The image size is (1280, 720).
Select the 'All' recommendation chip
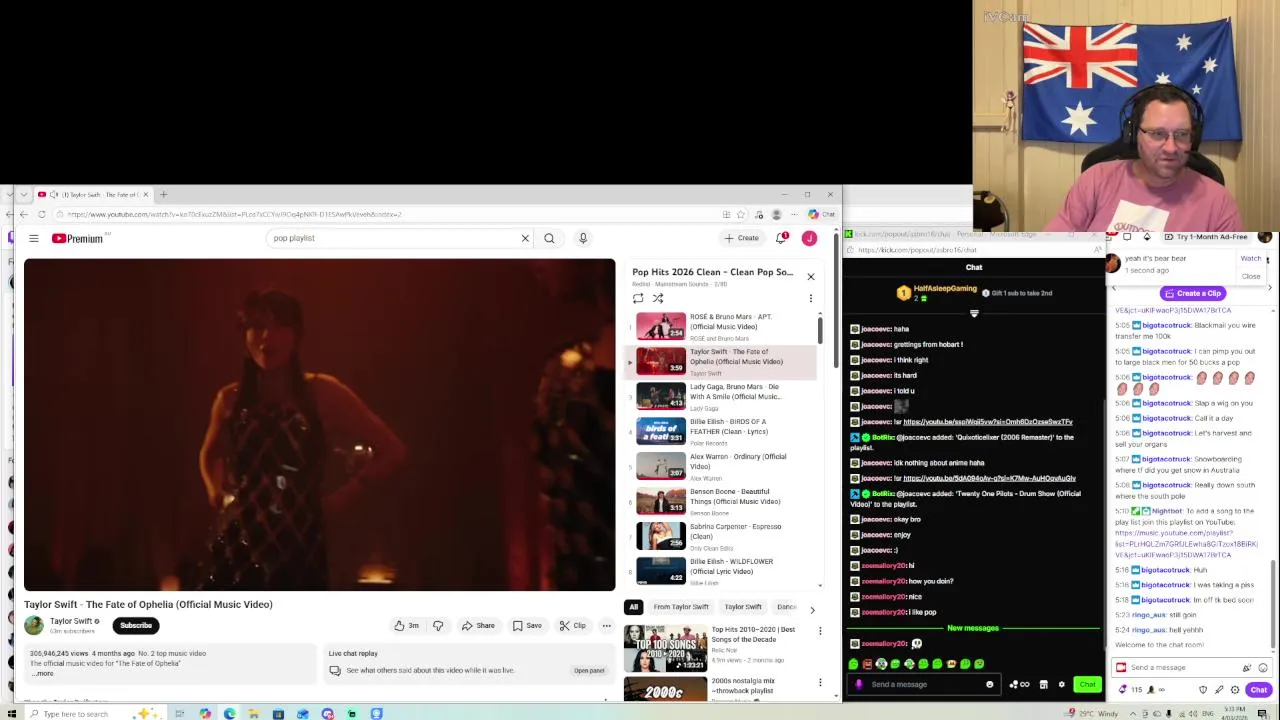click(633, 607)
